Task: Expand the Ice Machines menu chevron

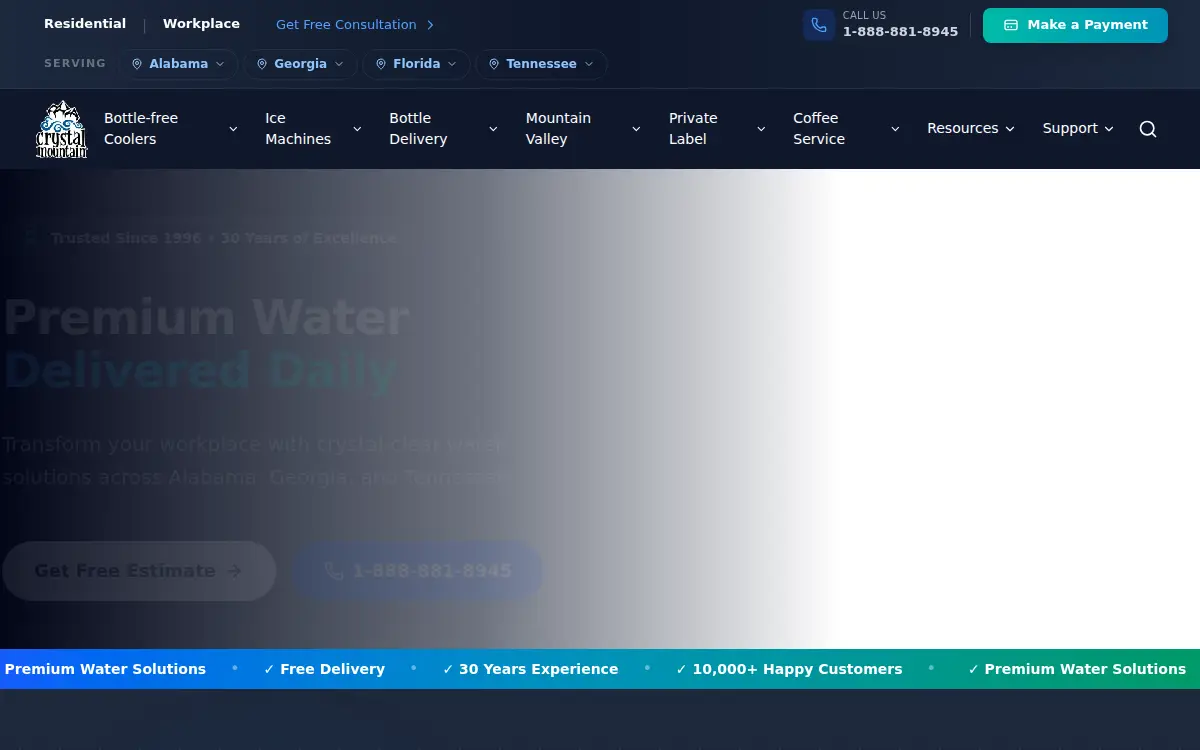Action: point(357,129)
